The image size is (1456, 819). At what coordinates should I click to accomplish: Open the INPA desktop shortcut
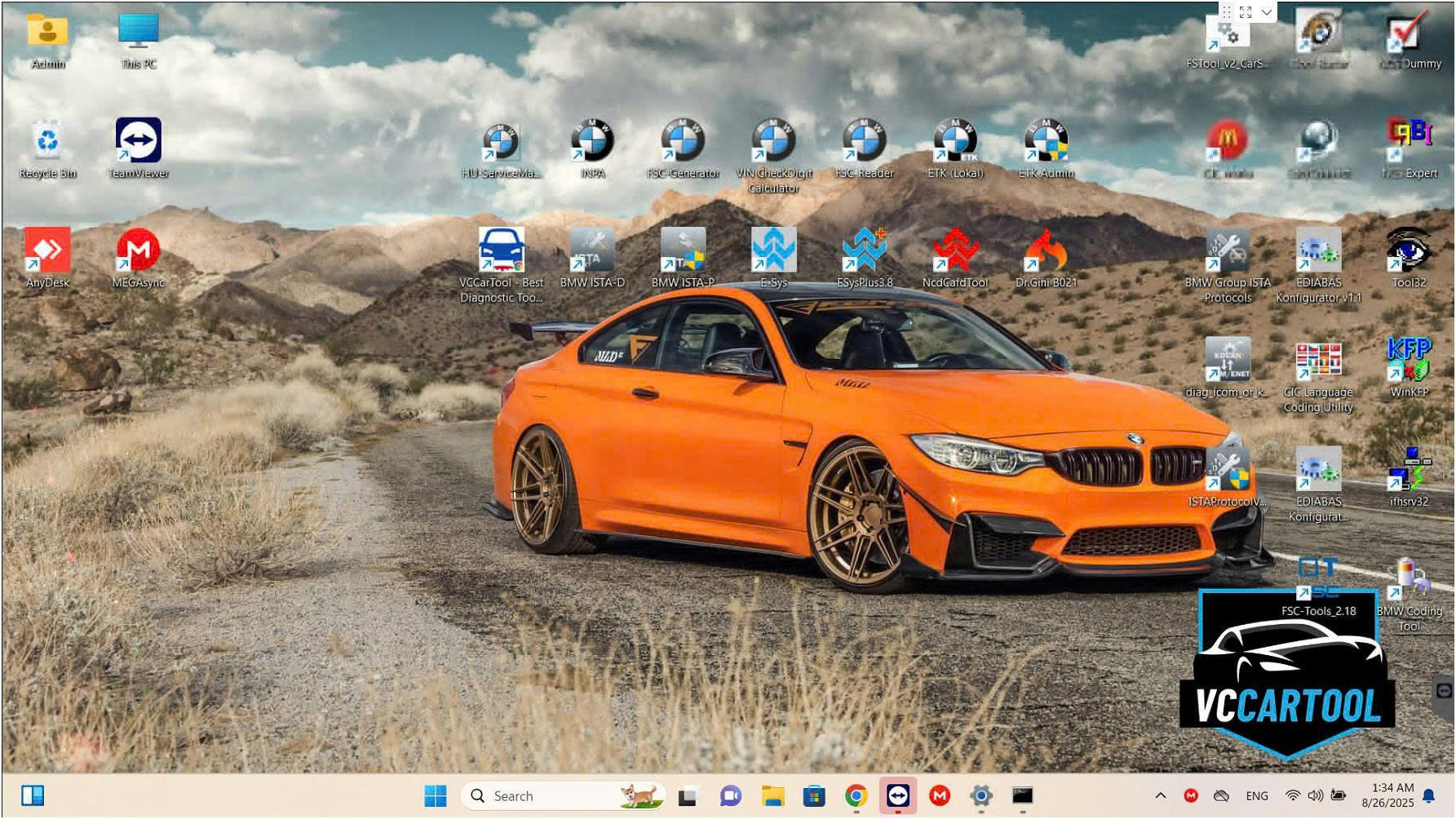pyautogui.click(x=592, y=142)
